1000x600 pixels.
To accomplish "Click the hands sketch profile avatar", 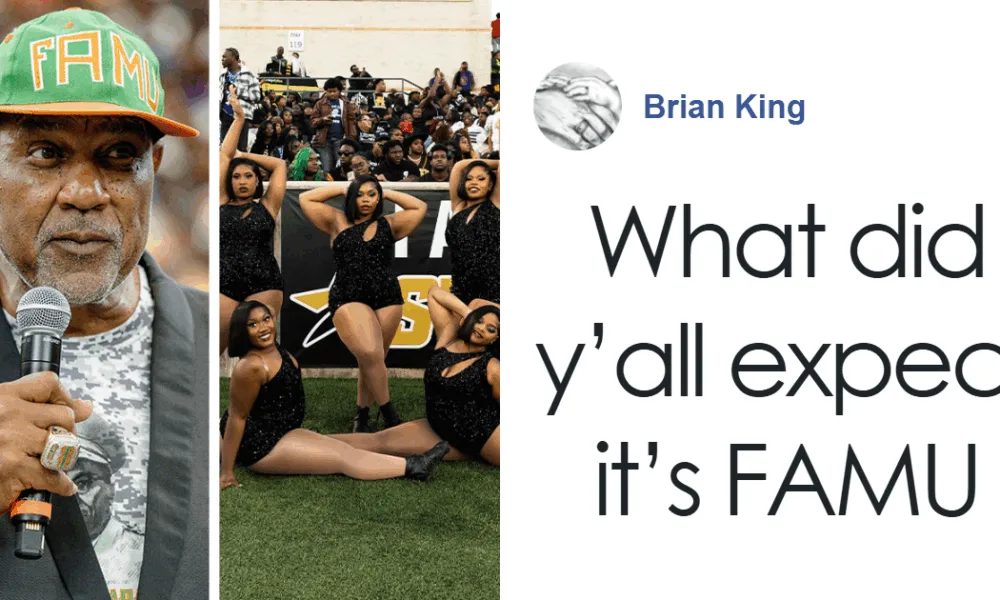I will pyautogui.click(x=577, y=106).
